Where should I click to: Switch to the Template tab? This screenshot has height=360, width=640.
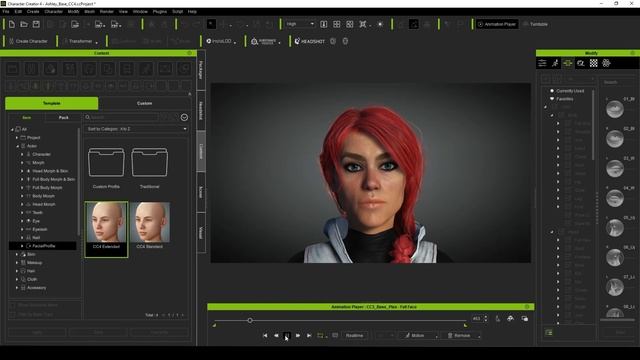coord(51,103)
